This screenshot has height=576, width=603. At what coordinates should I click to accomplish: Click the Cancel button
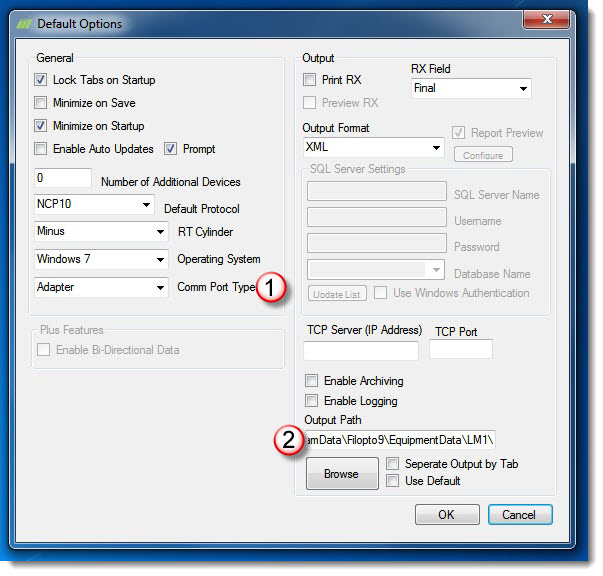pos(520,514)
